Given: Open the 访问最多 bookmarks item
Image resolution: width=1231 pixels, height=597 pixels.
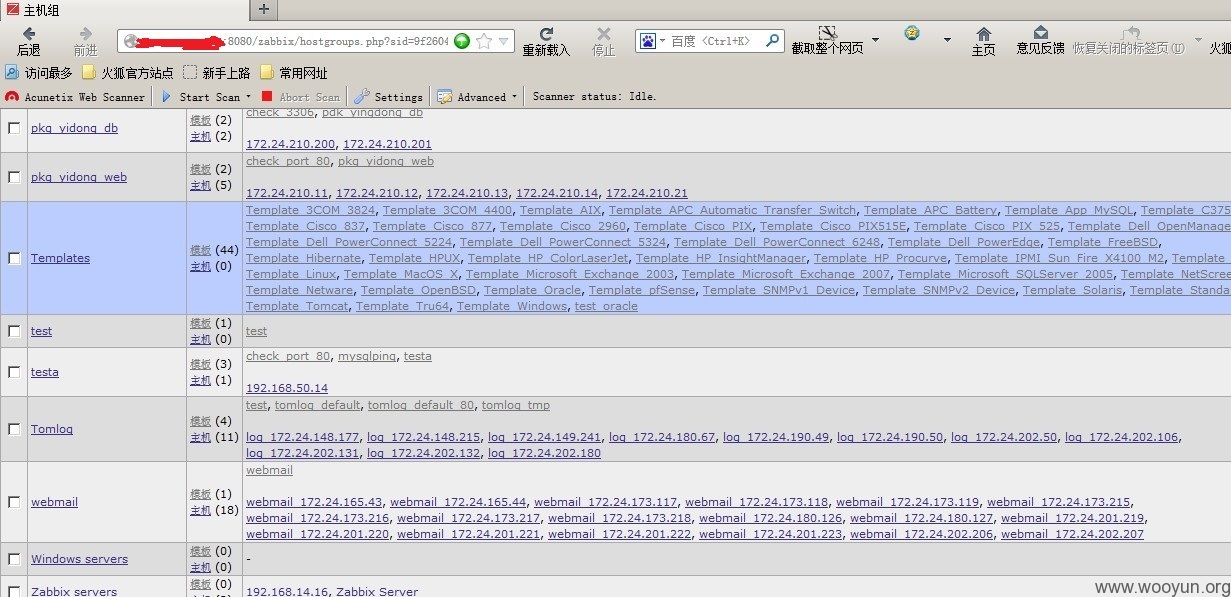Looking at the screenshot, I should pyautogui.click(x=39, y=73).
